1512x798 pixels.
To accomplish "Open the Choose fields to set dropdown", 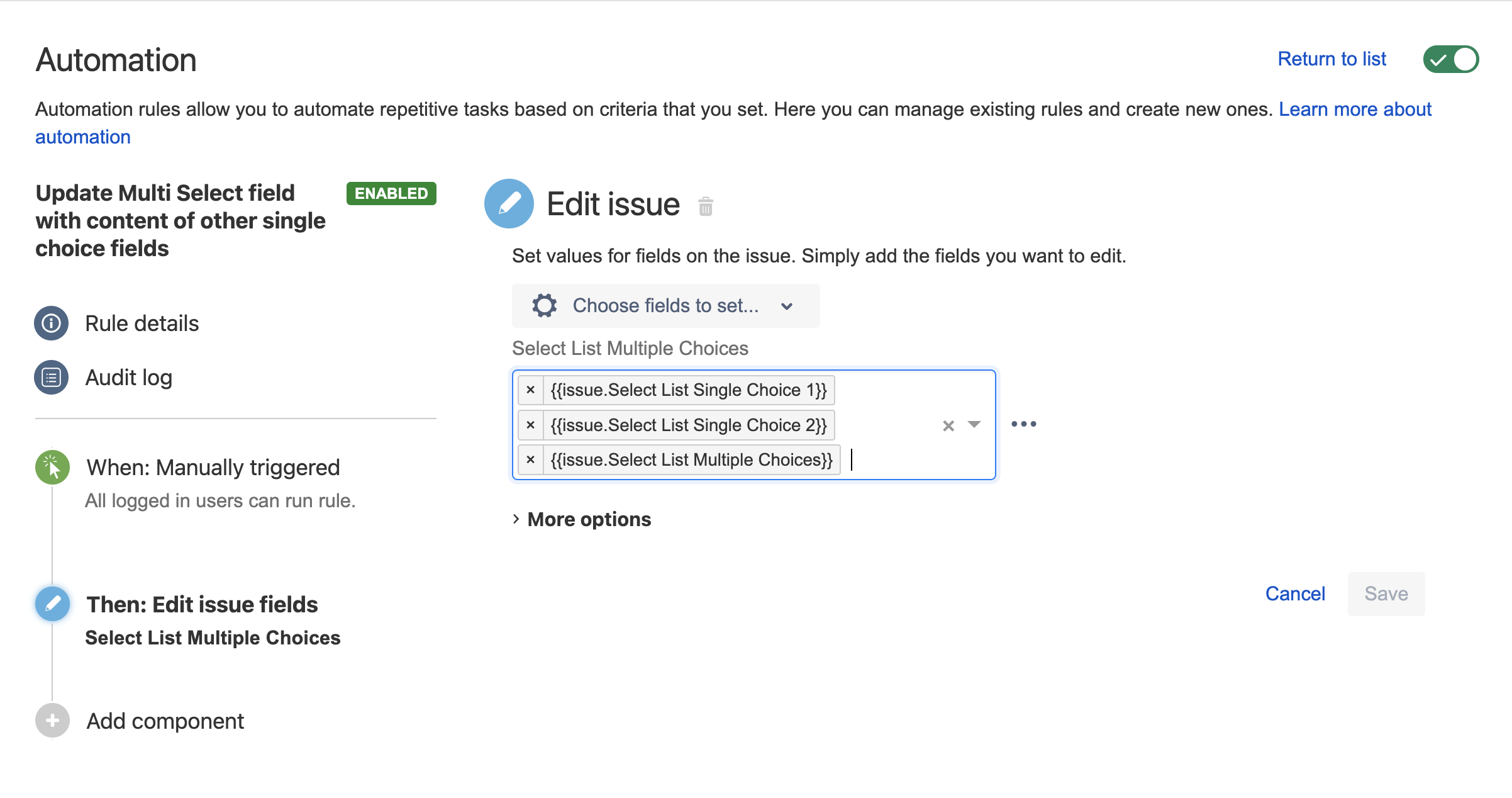I will click(665, 306).
